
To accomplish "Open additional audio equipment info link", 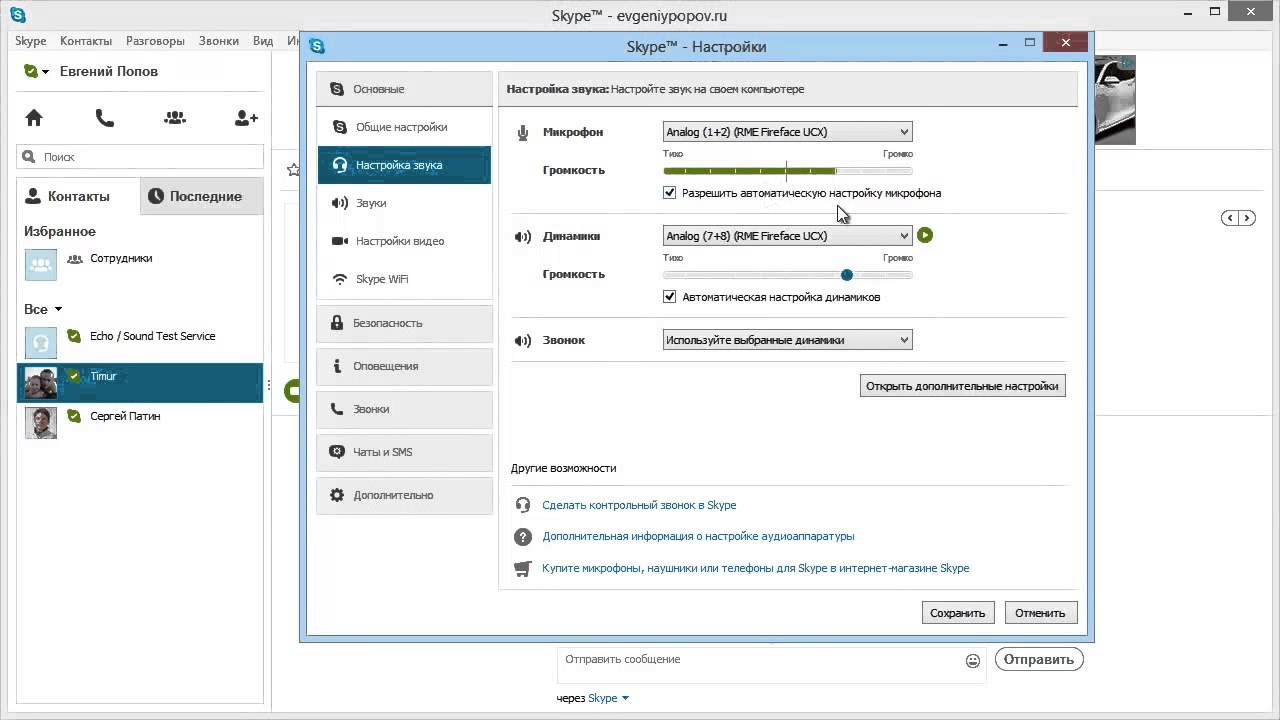I will (x=698, y=537).
